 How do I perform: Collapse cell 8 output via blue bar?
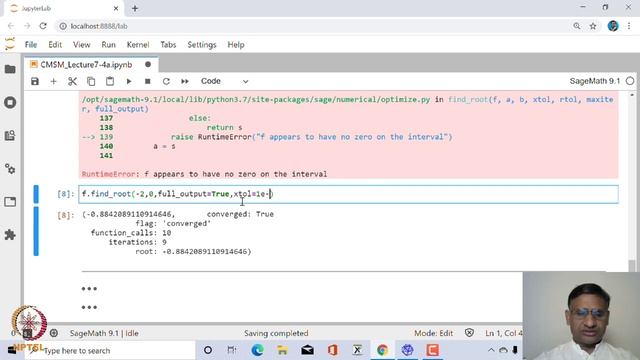point(36,231)
